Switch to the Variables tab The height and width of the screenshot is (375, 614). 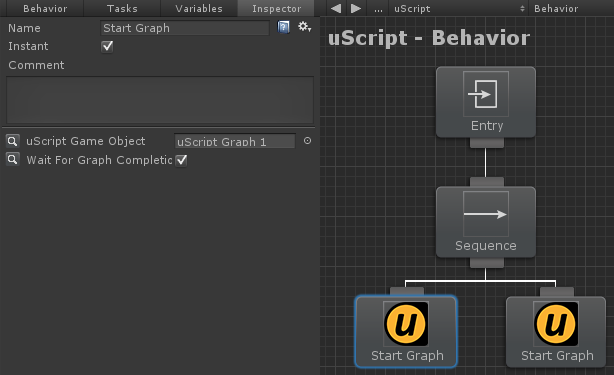(x=199, y=8)
